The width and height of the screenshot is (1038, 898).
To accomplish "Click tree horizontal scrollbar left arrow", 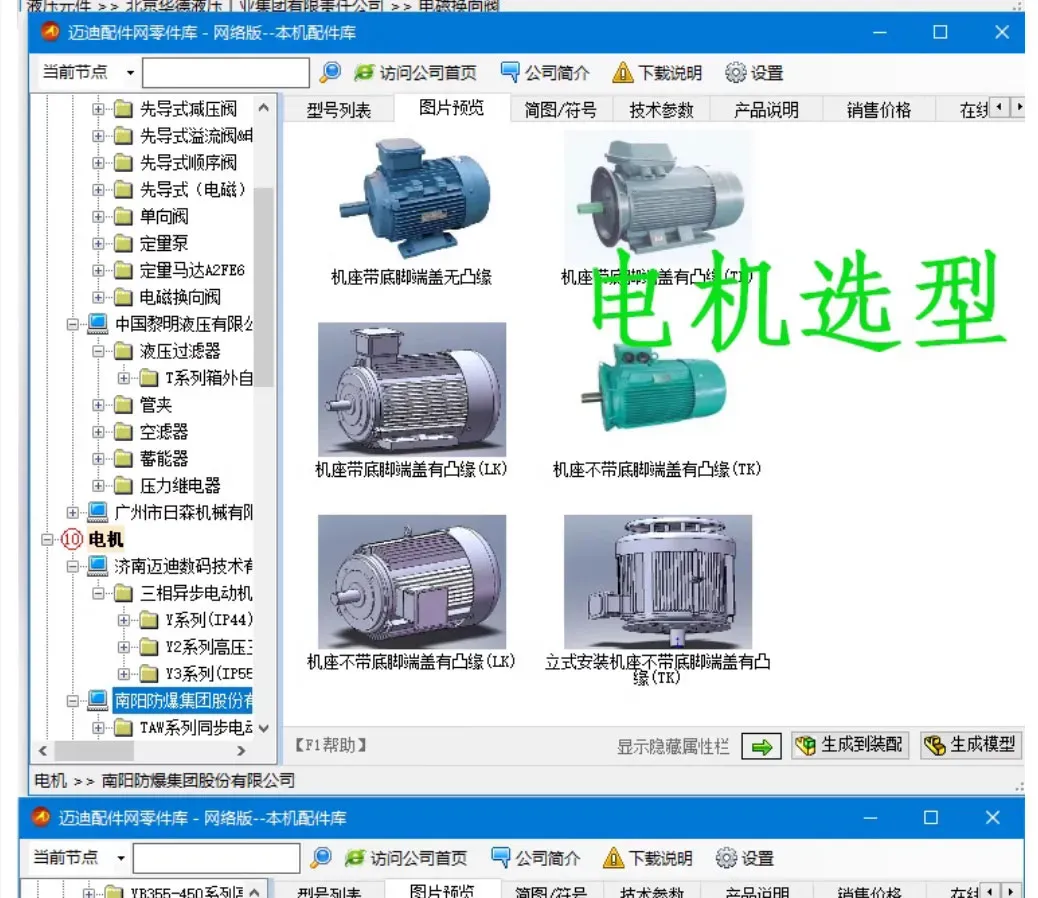I will 43,751.
